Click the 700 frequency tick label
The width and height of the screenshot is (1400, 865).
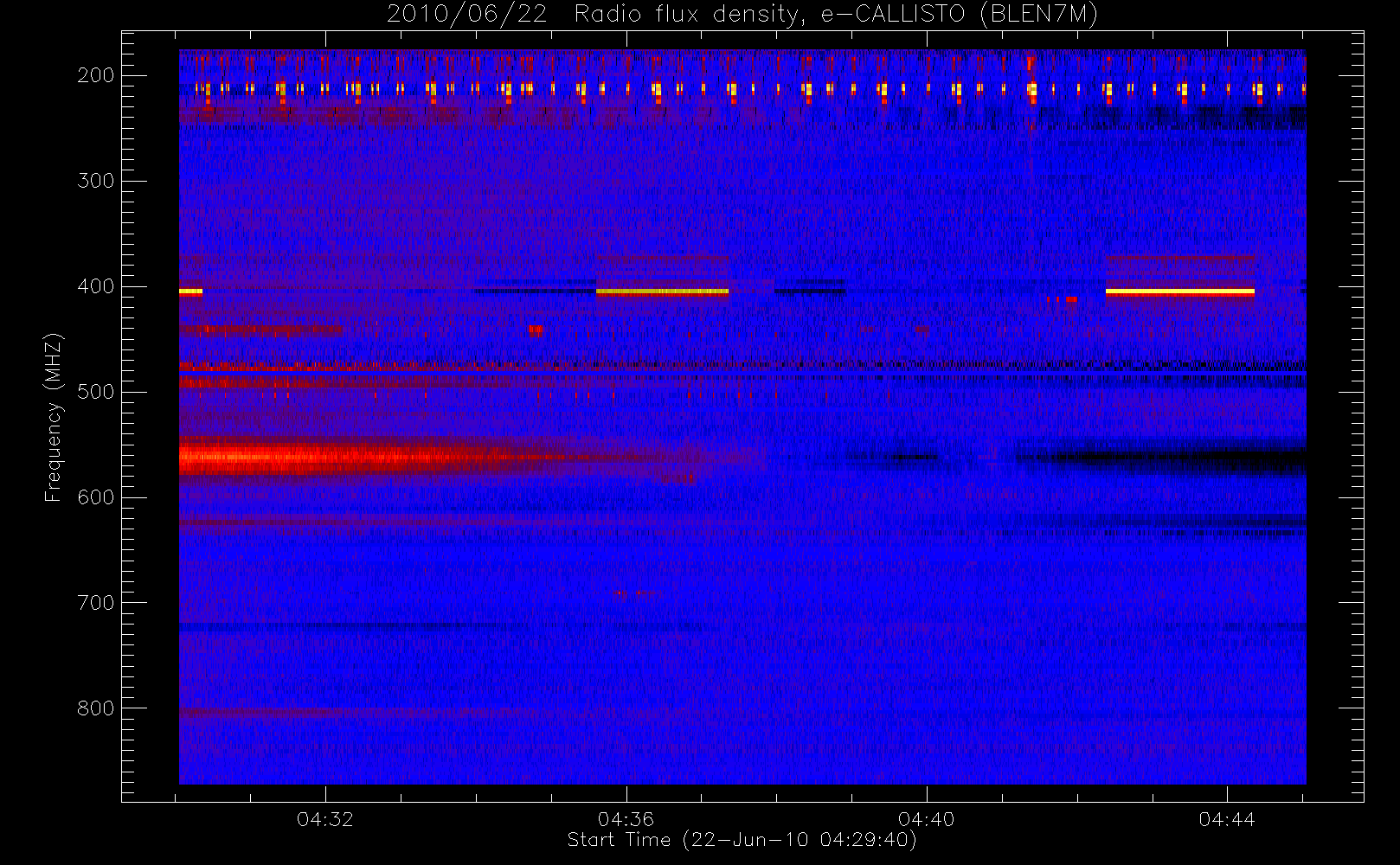point(96,603)
